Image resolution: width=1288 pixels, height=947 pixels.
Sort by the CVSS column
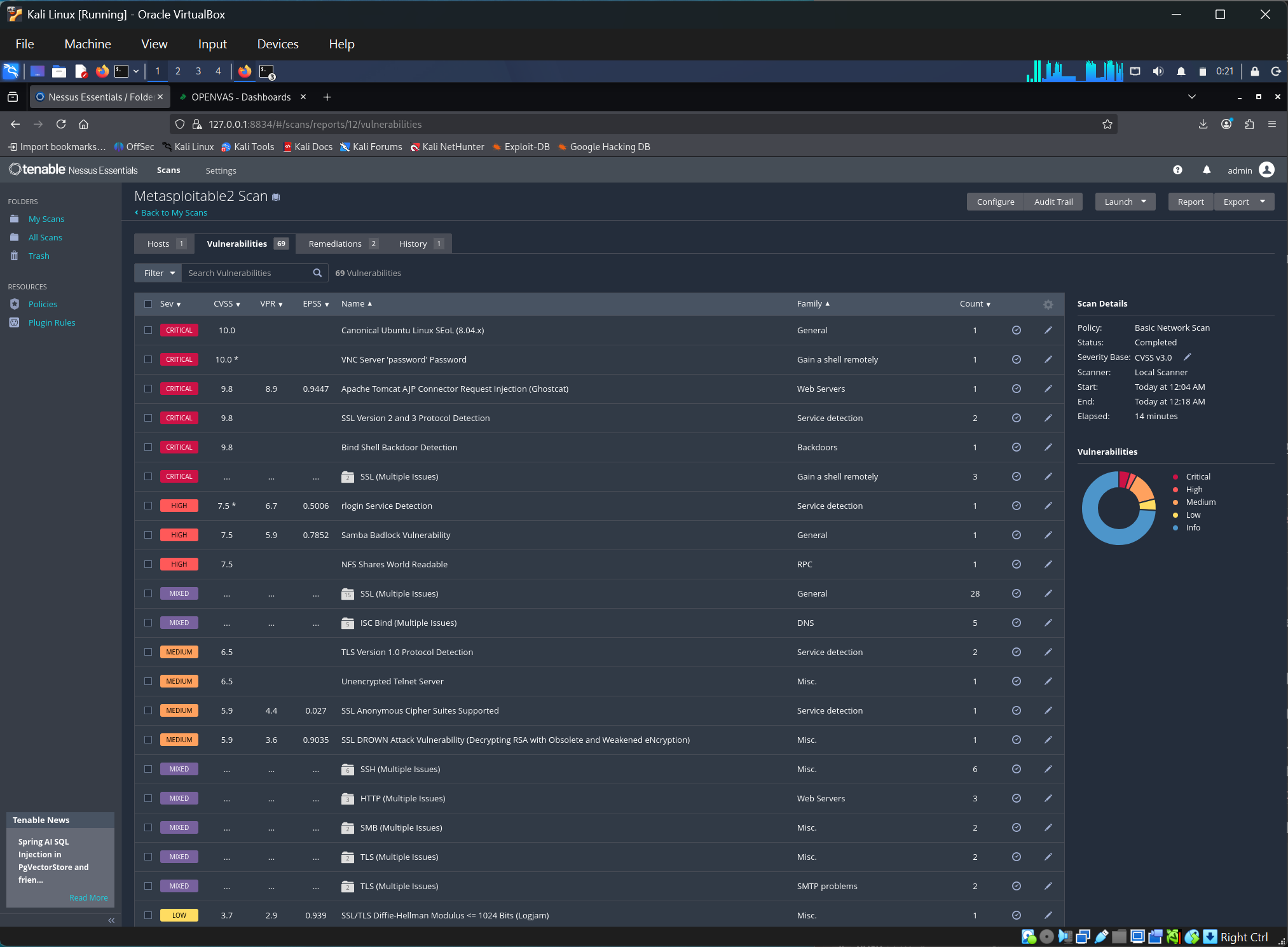click(x=227, y=304)
